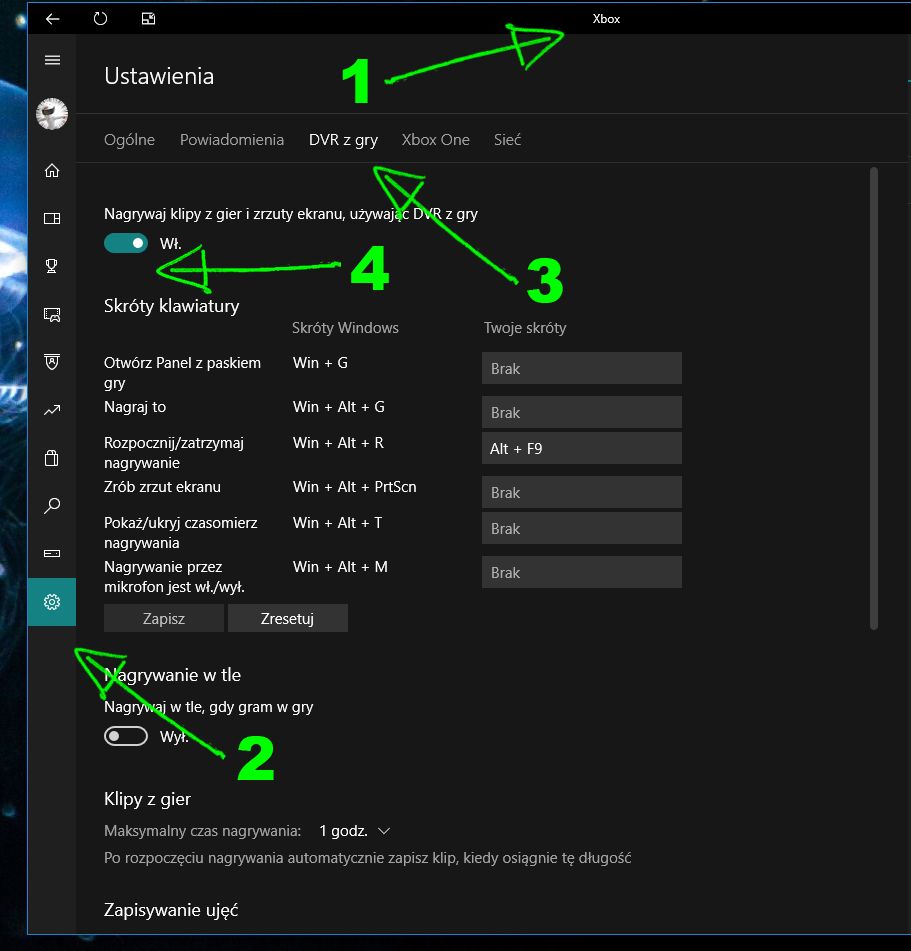Open Game DVR captures in the sidebar

pos(52,315)
